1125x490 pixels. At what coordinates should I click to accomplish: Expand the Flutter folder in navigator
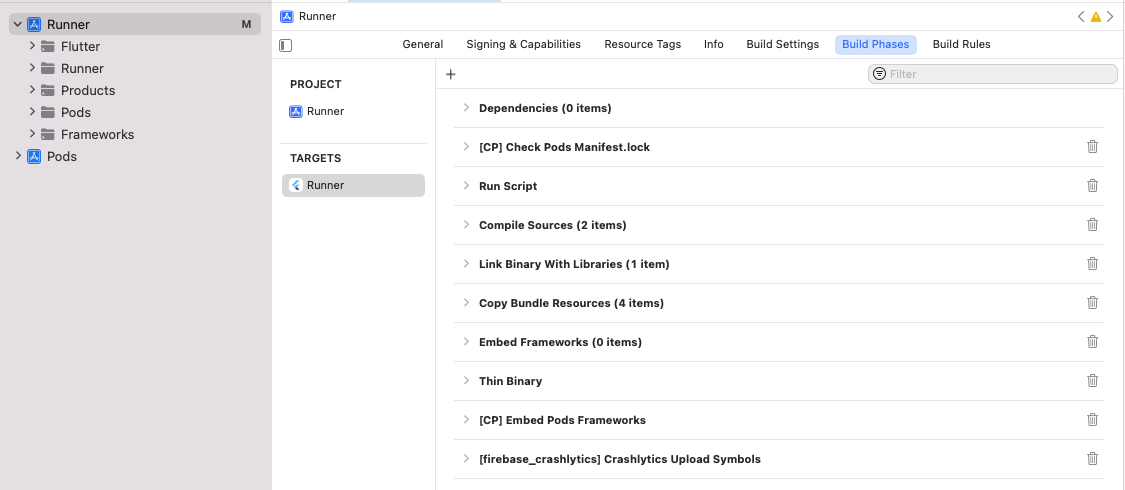pos(33,46)
